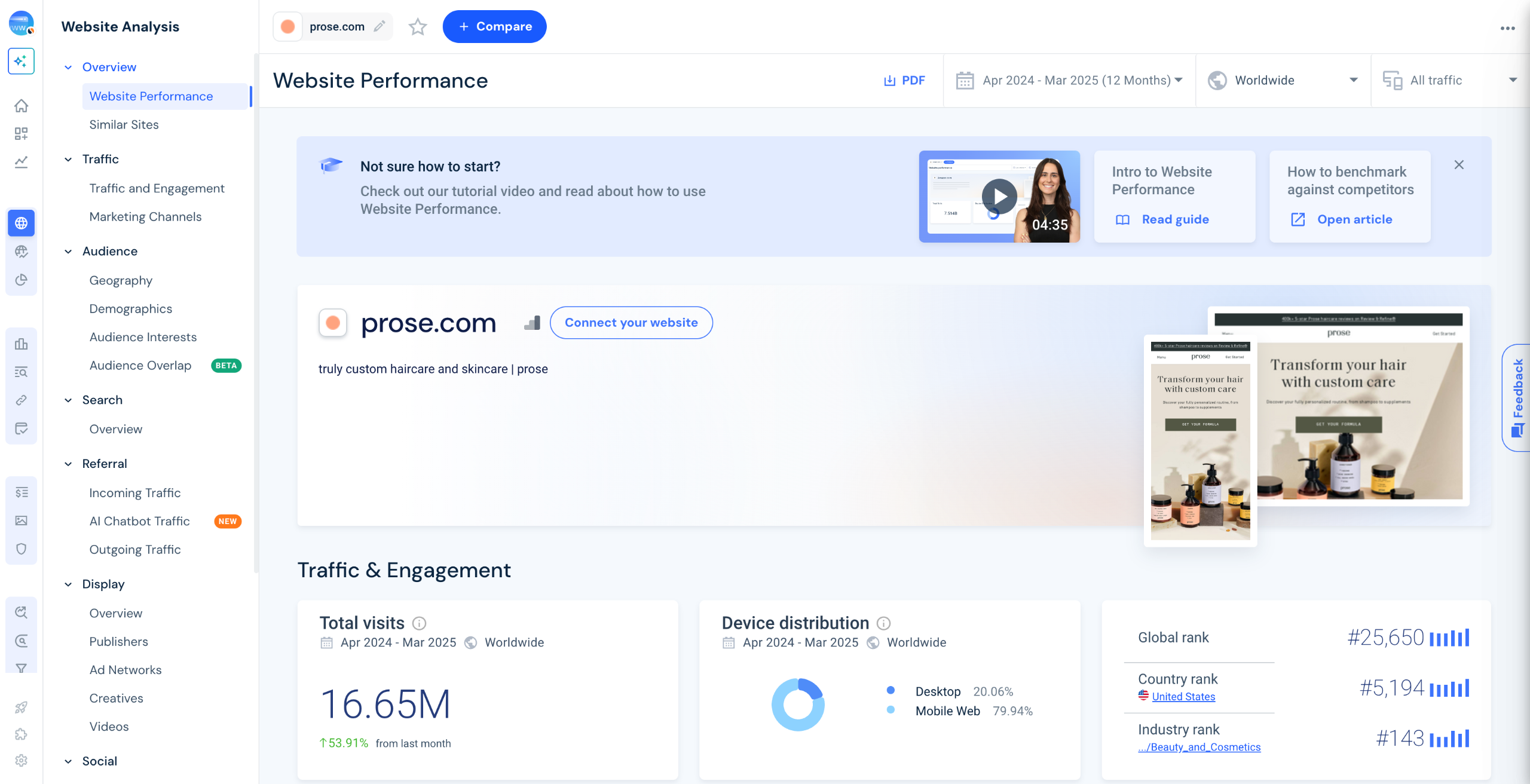Open the settings gear icon
1530x784 pixels.
coord(21,761)
